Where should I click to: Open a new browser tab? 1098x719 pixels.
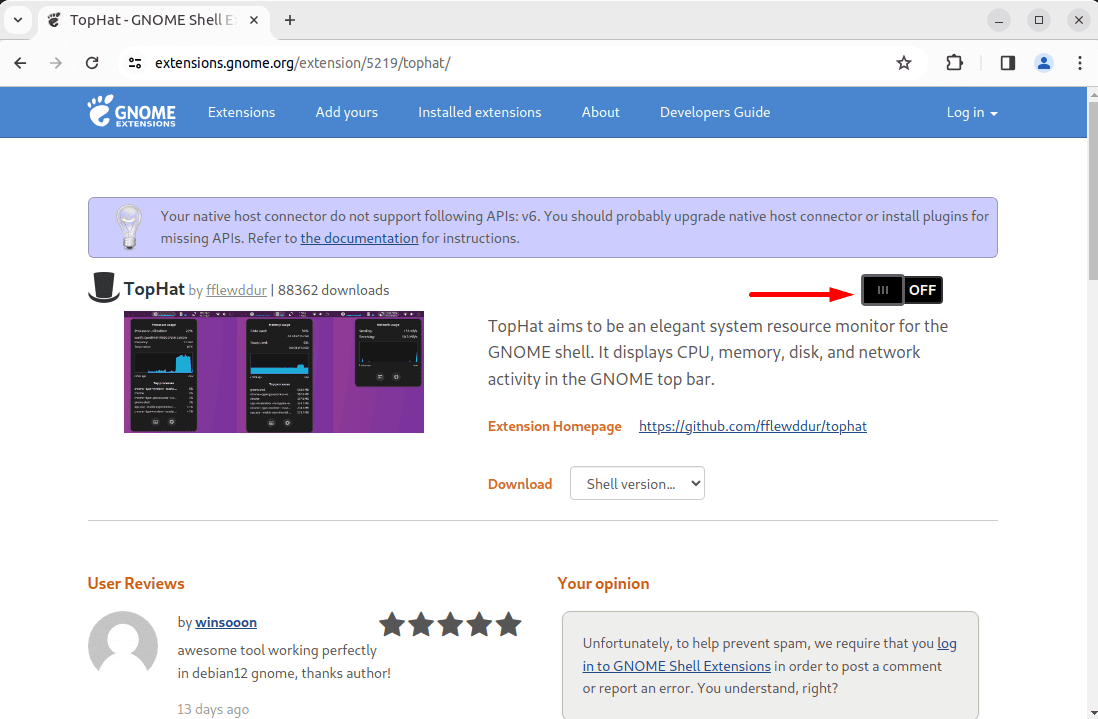point(290,20)
